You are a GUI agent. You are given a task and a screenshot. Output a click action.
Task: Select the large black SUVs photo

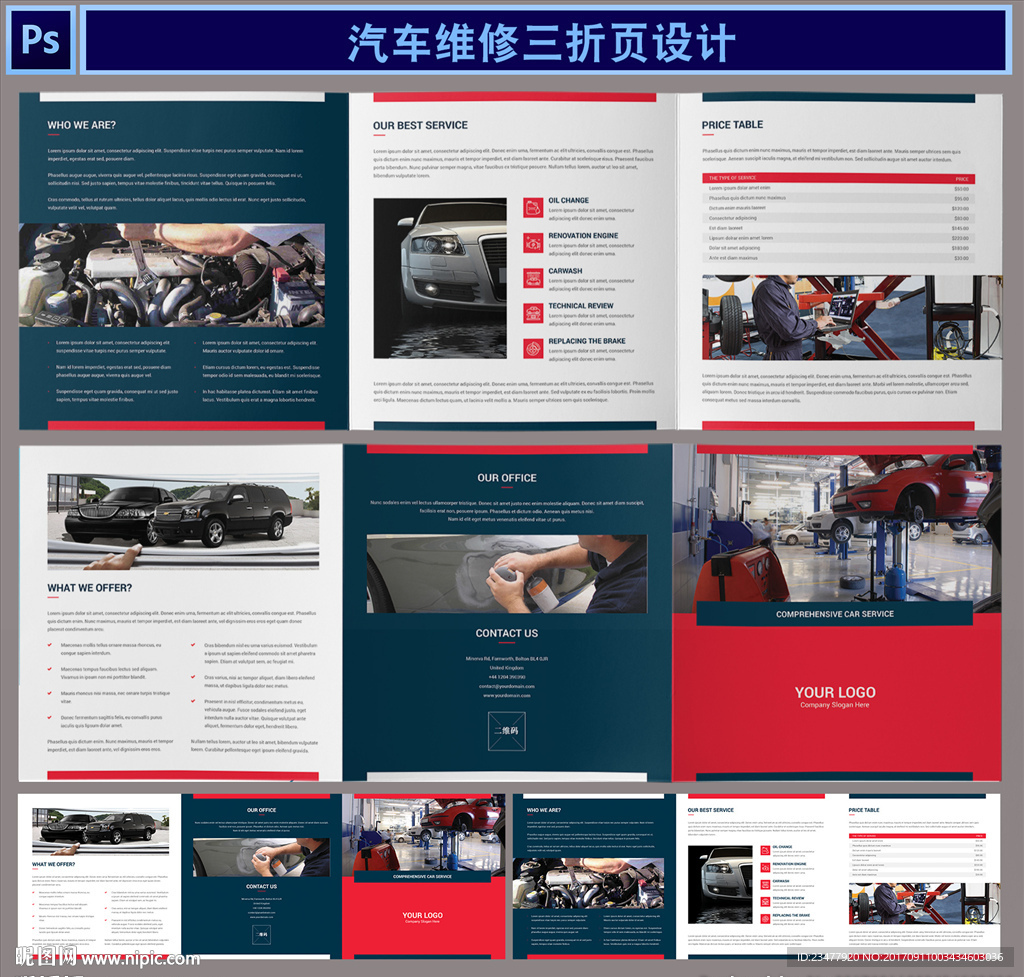184,522
